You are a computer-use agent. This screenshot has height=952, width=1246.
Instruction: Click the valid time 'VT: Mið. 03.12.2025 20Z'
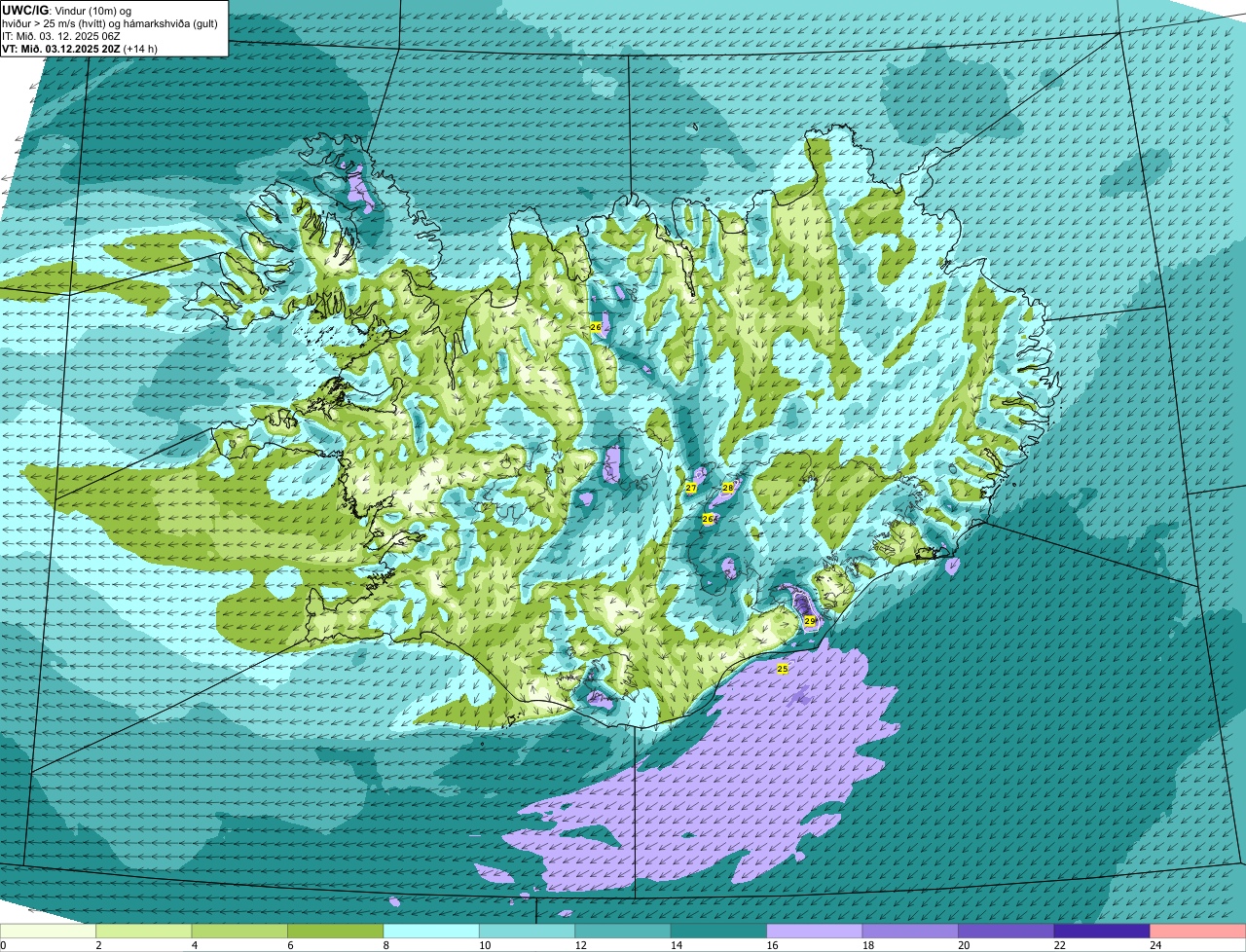(60, 48)
